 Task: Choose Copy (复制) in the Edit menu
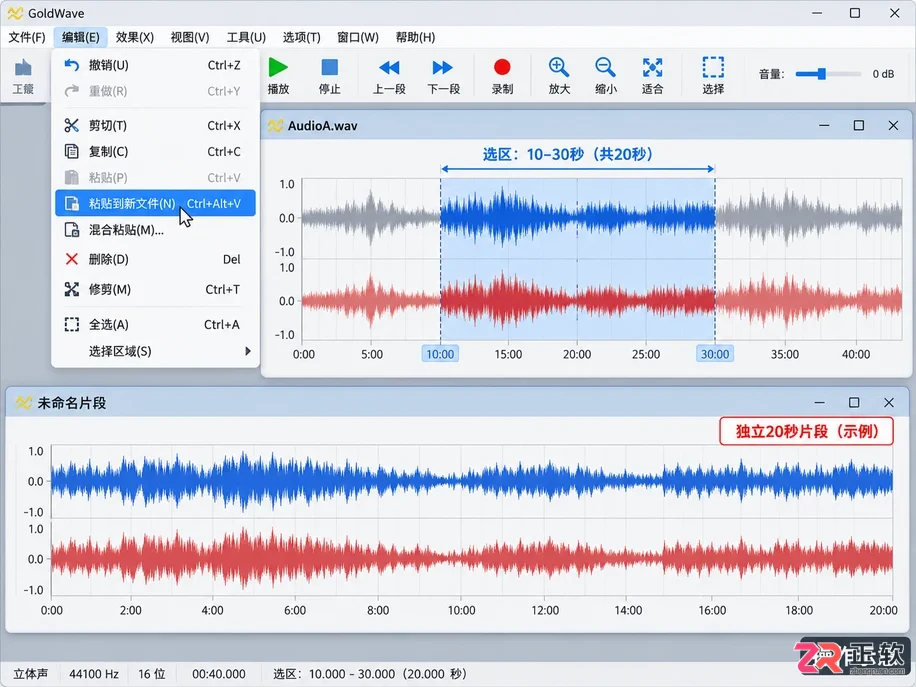[155, 151]
